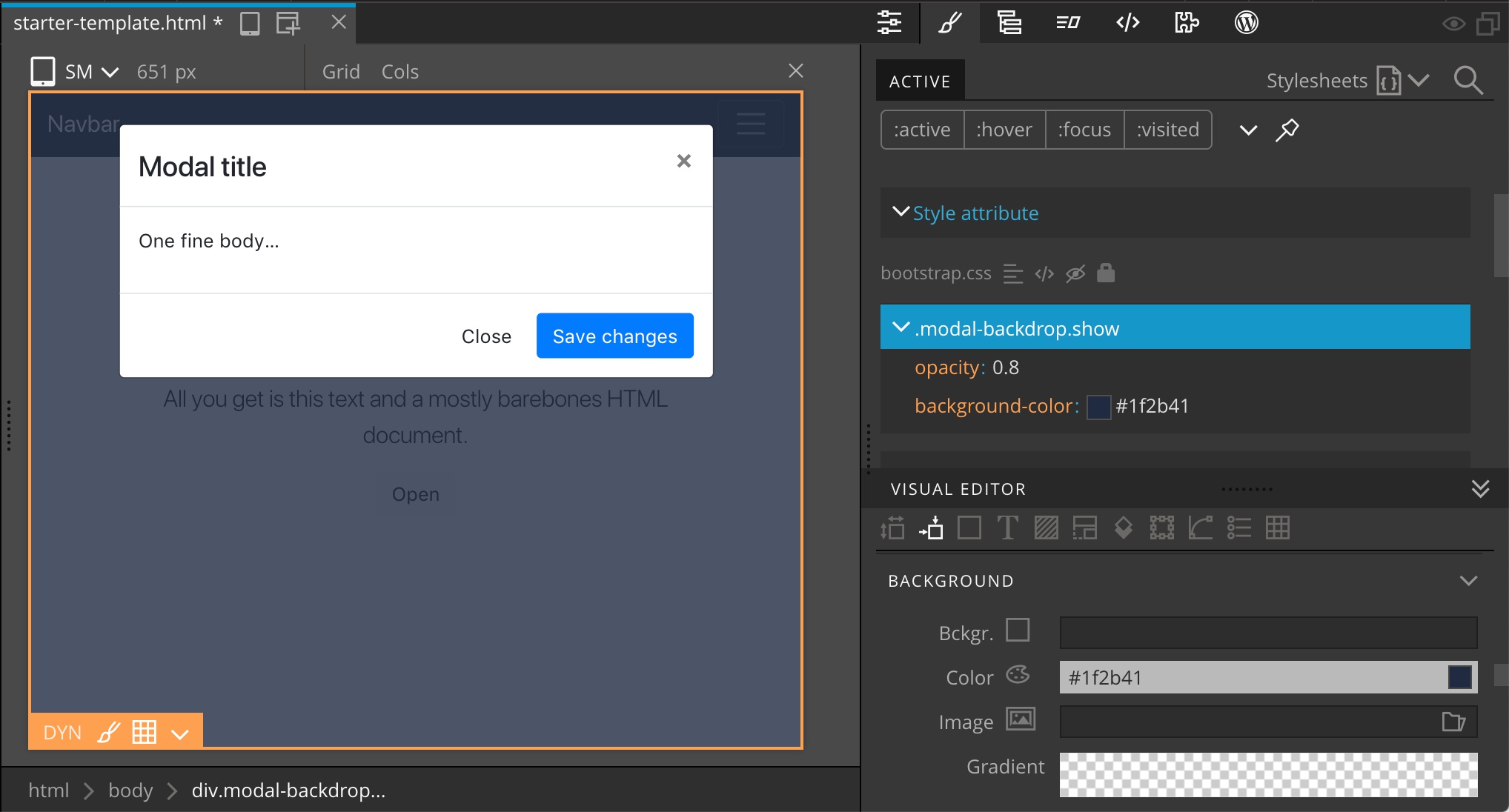
Task: Toggle the :visited pseudo state
Action: click(1168, 130)
